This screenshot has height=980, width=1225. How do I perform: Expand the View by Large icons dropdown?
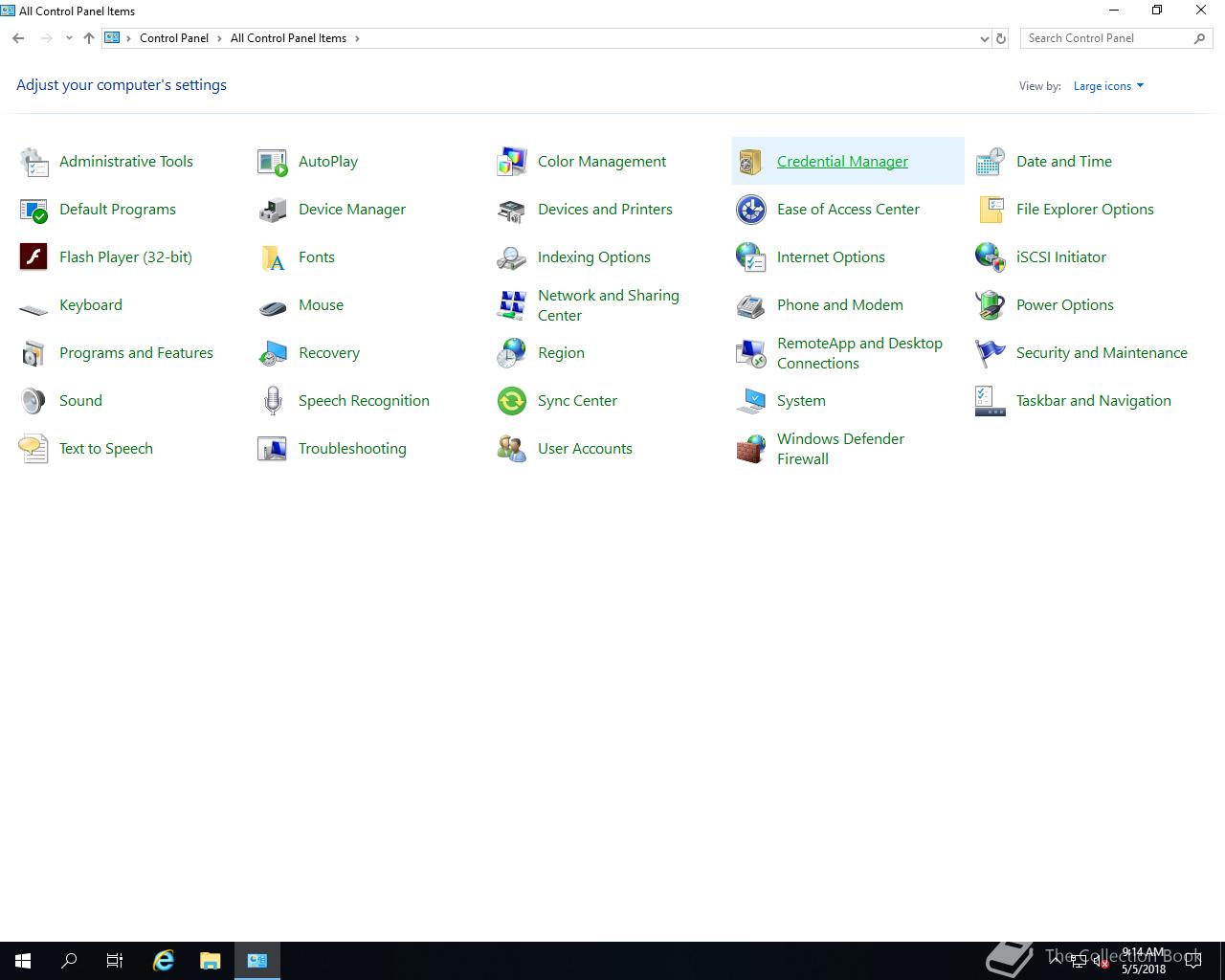pyautogui.click(x=1108, y=86)
